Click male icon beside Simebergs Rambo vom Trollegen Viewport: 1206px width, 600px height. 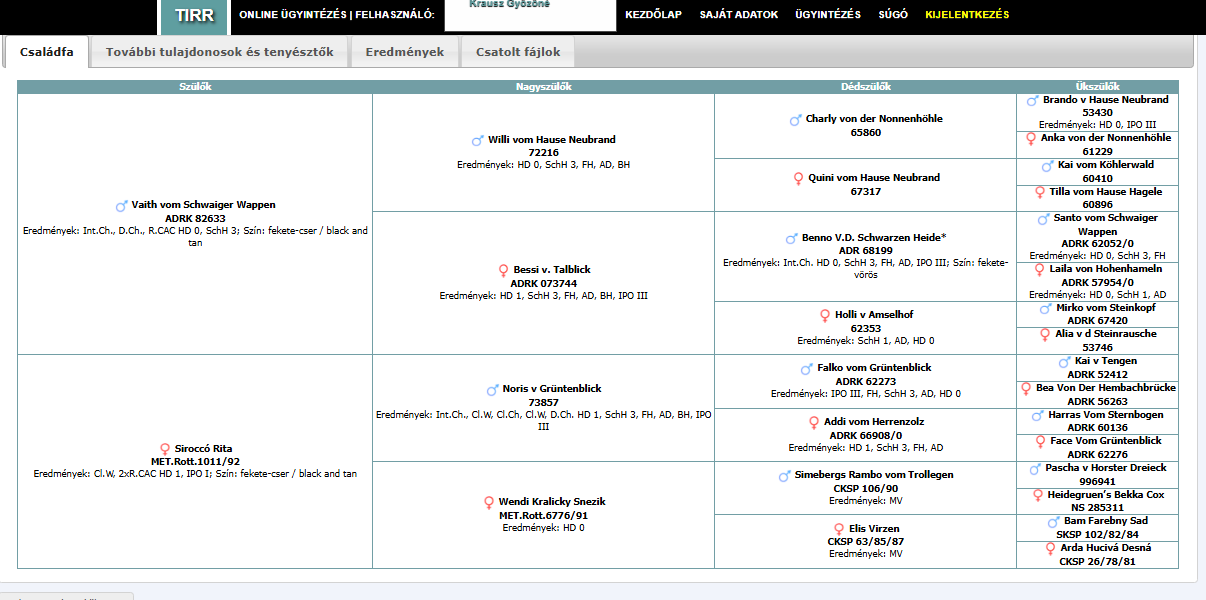[x=785, y=476]
